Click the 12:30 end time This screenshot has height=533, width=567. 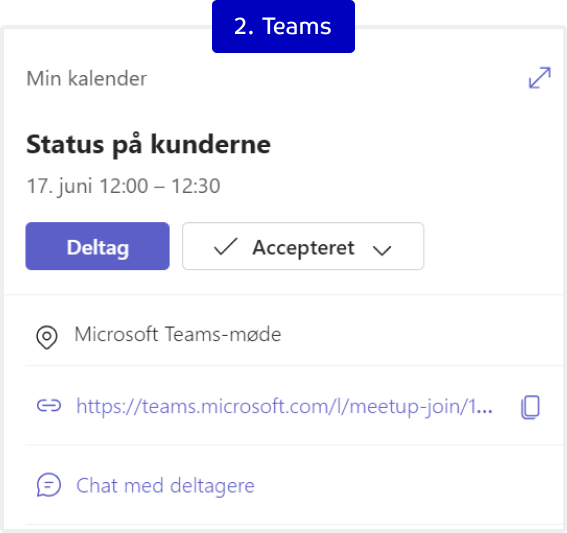[196, 186]
